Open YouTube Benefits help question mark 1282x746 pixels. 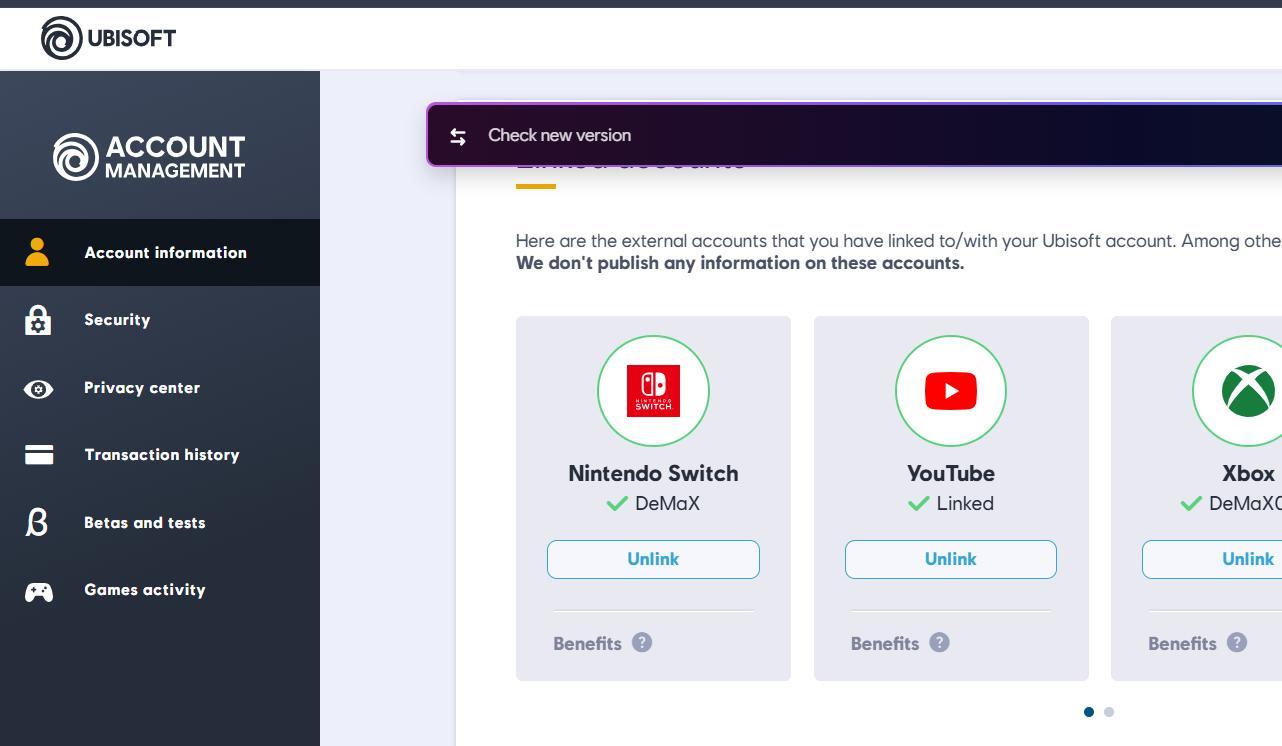(x=939, y=642)
